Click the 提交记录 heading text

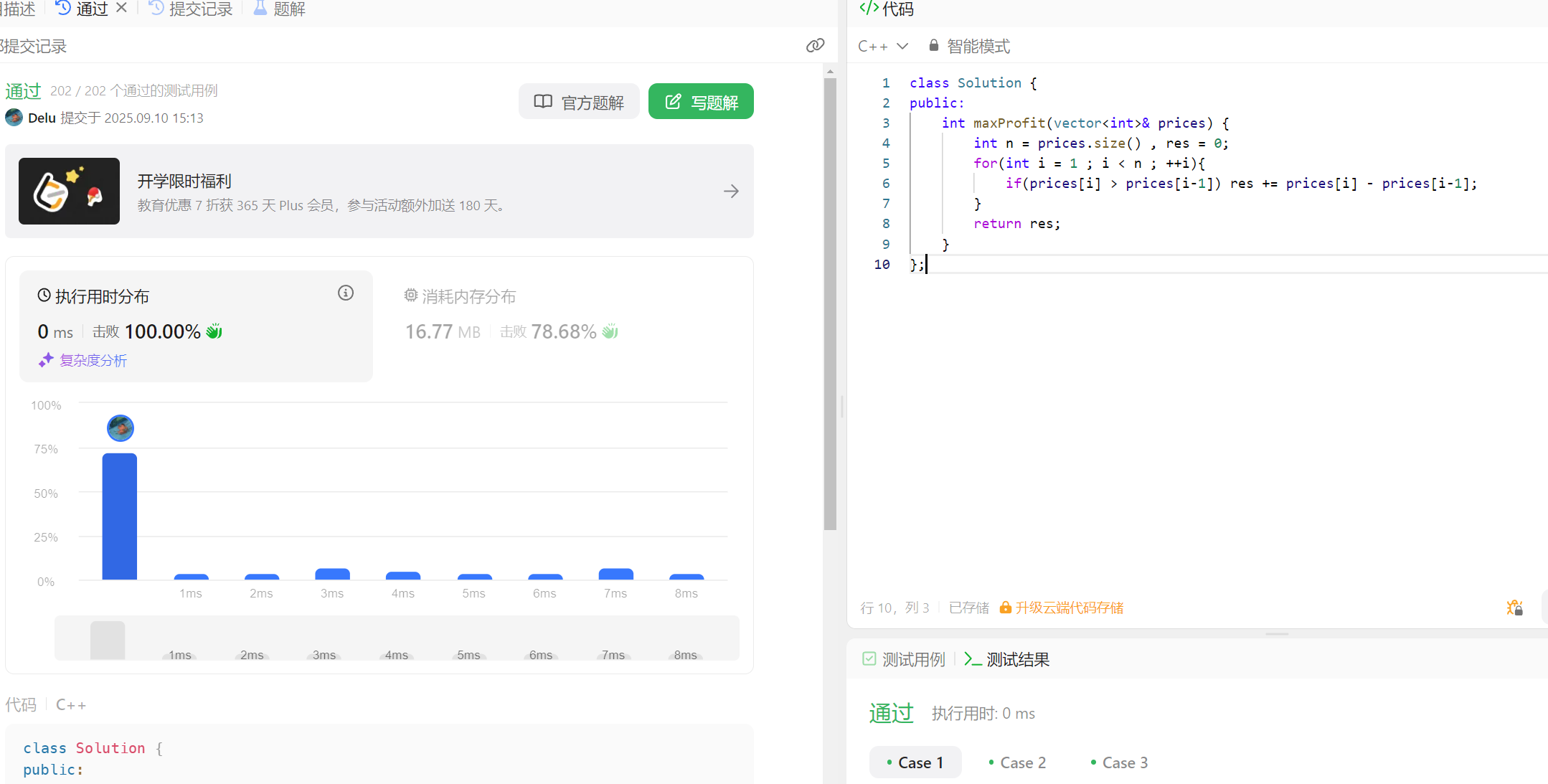click(x=34, y=46)
